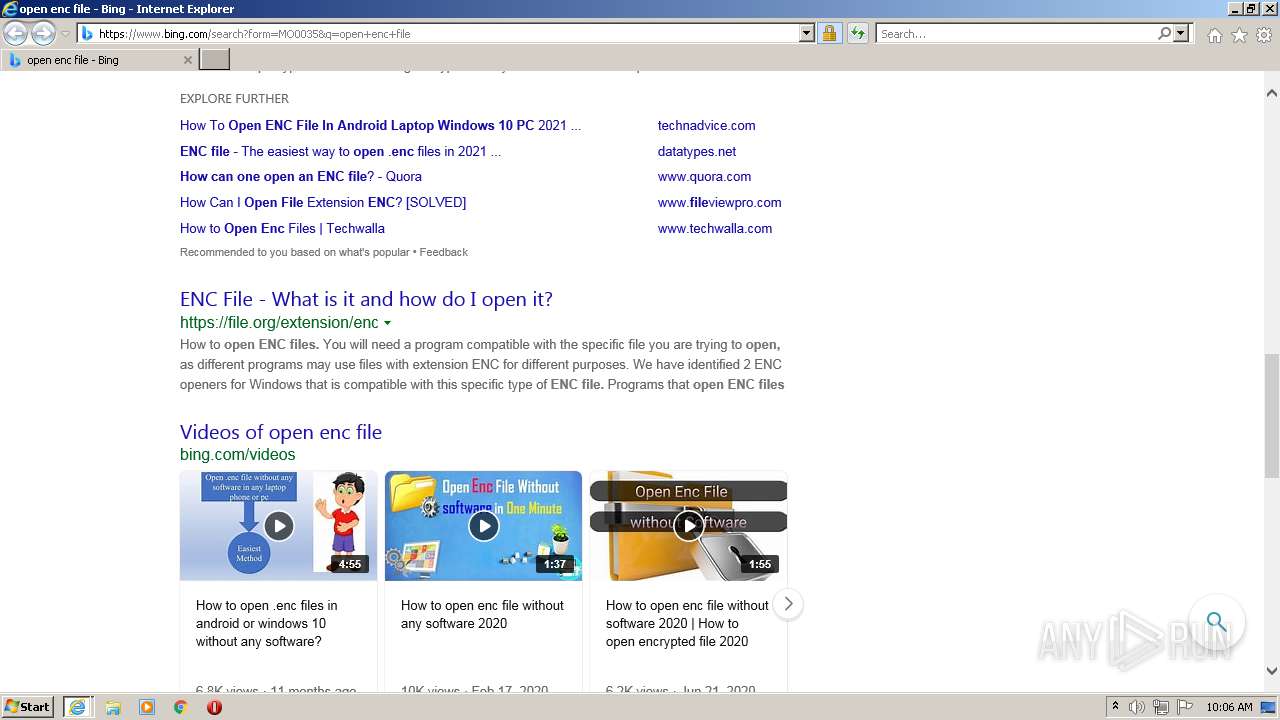Image resolution: width=1280 pixels, height=720 pixels.
Task: Visit technadvice.com link
Action: pos(706,126)
